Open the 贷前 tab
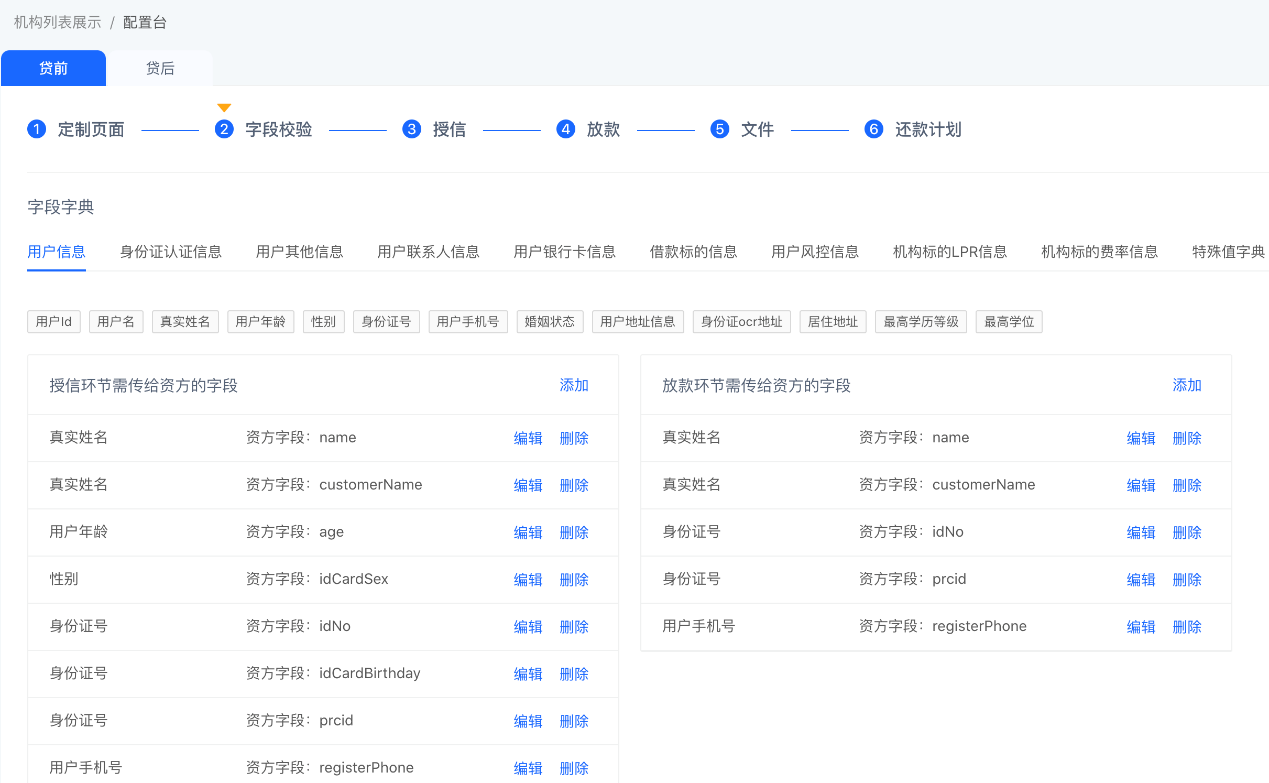Image resolution: width=1269 pixels, height=783 pixels. (53, 68)
